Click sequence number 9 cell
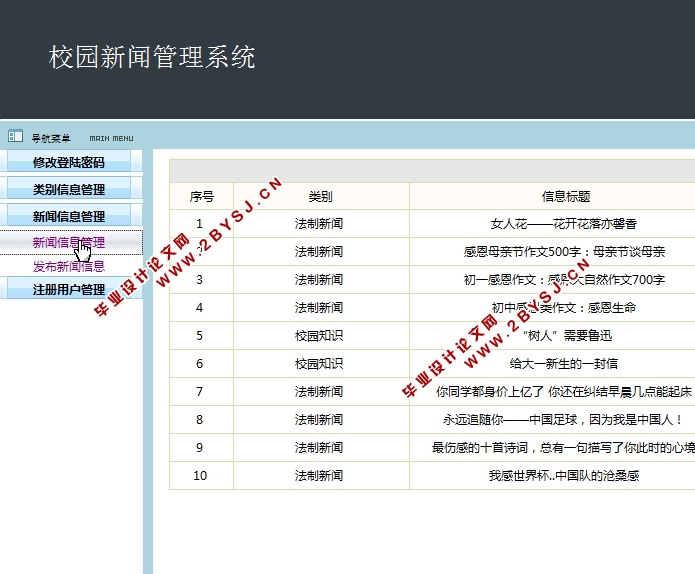 coord(200,447)
